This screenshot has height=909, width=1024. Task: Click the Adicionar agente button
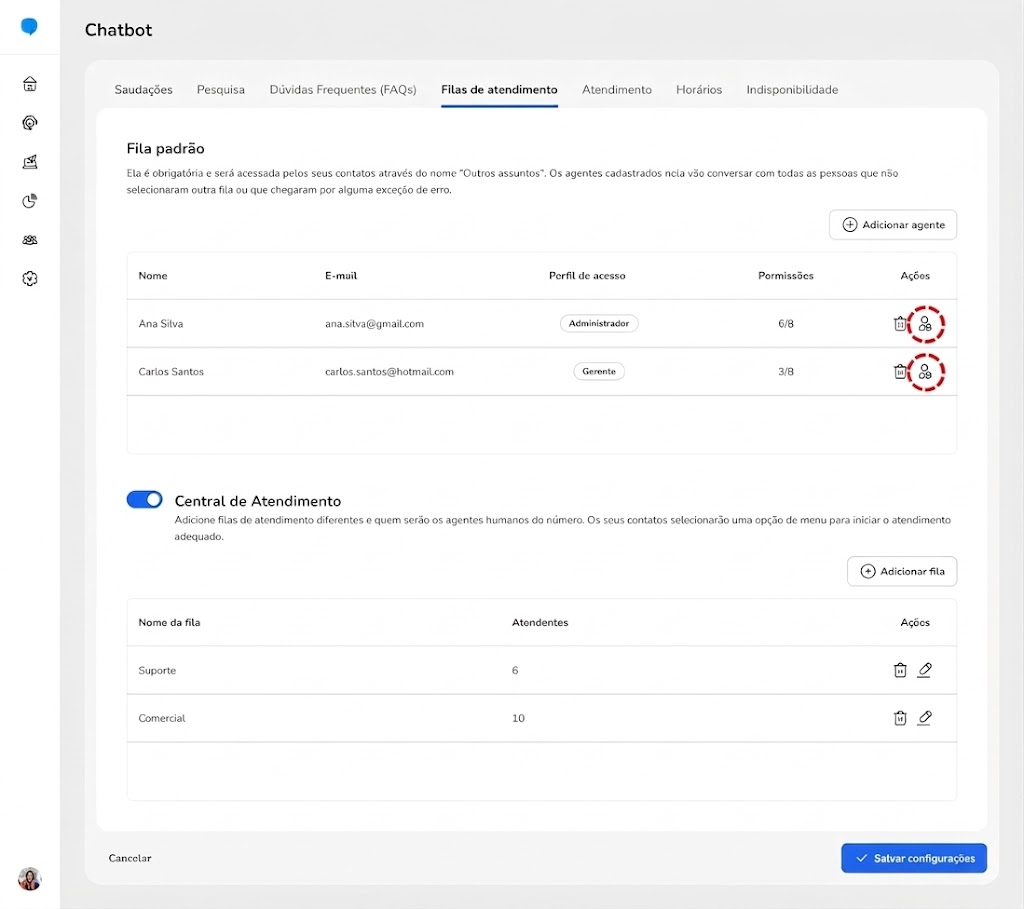pos(893,225)
